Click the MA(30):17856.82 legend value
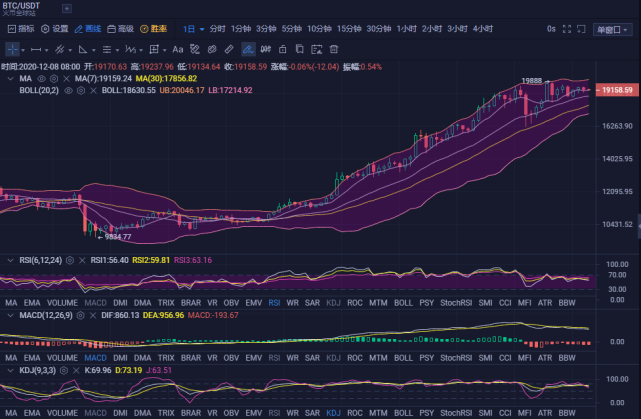This screenshot has width=641, height=419. pyautogui.click(x=166, y=78)
